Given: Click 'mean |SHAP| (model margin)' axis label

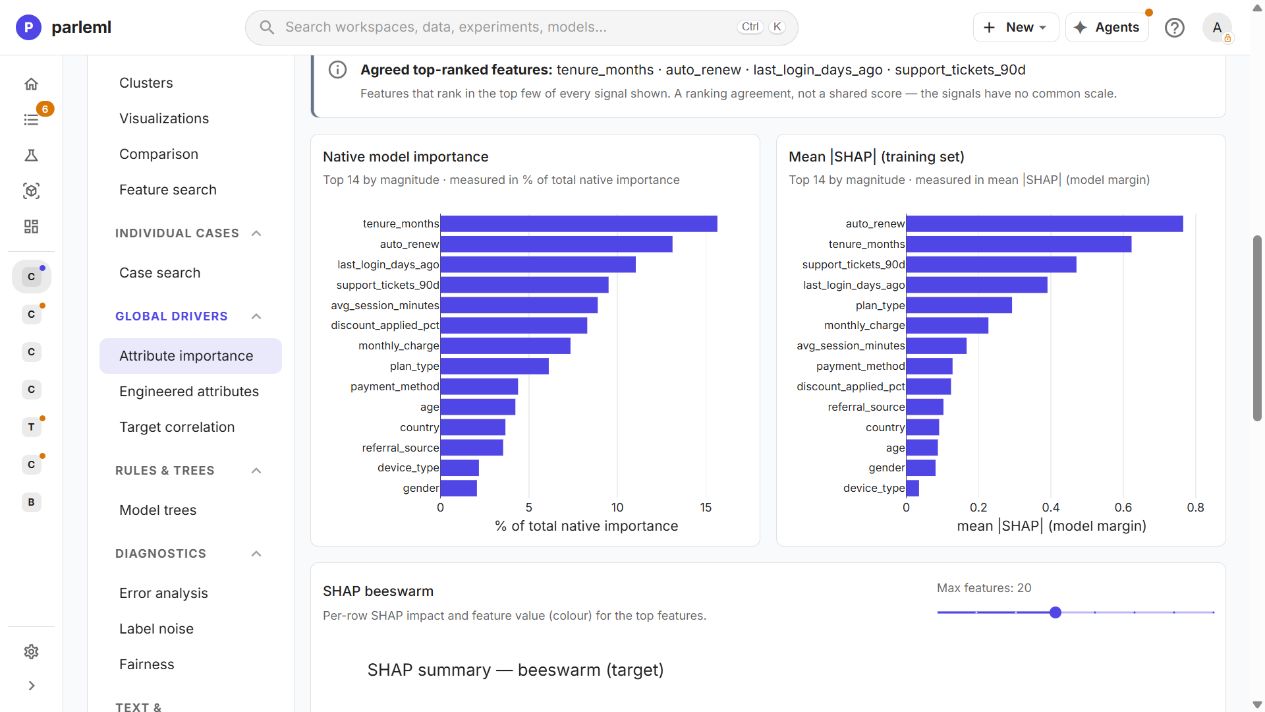Looking at the screenshot, I should 1052,526.
